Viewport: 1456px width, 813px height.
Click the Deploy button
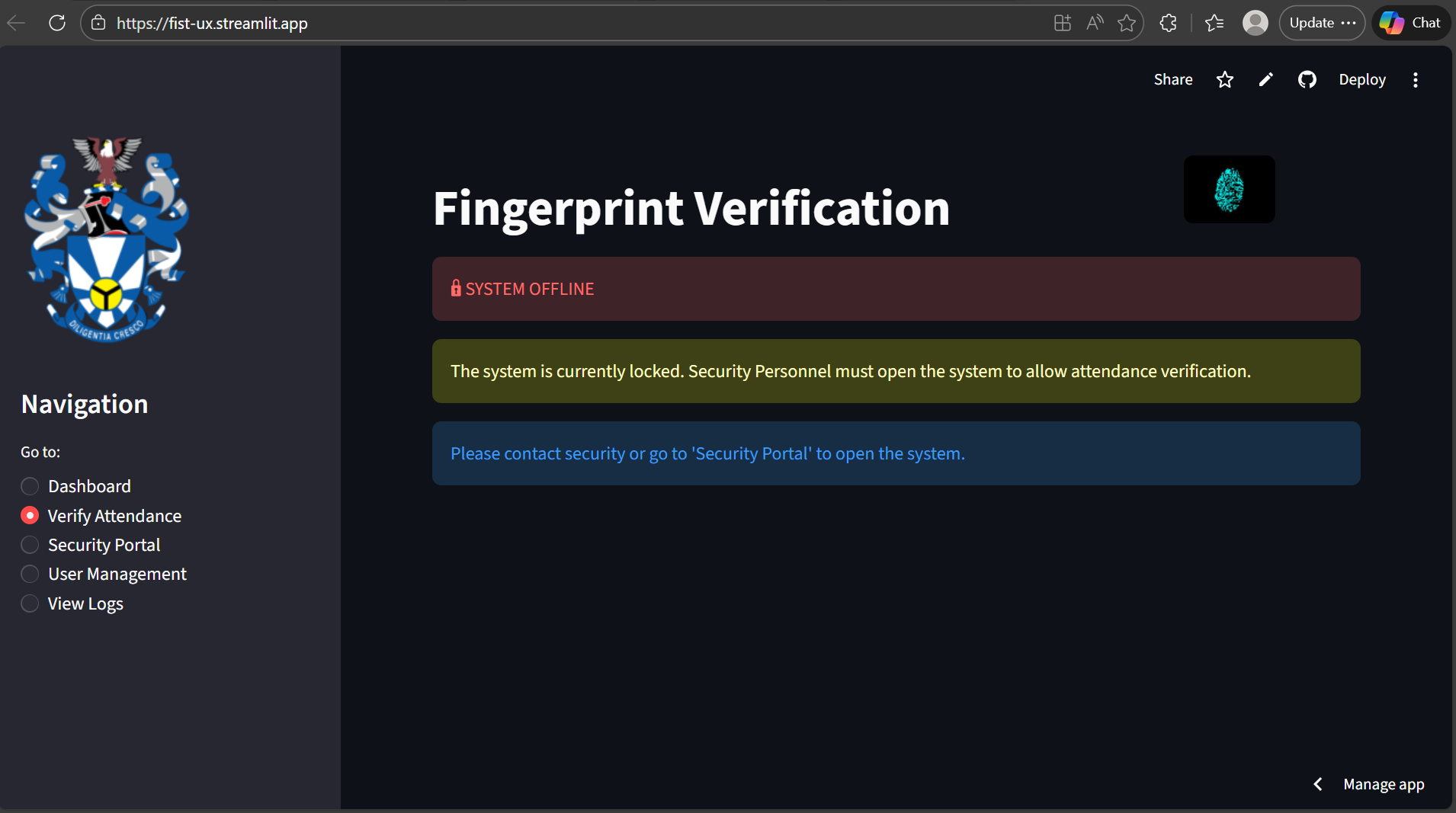[x=1361, y=80]
